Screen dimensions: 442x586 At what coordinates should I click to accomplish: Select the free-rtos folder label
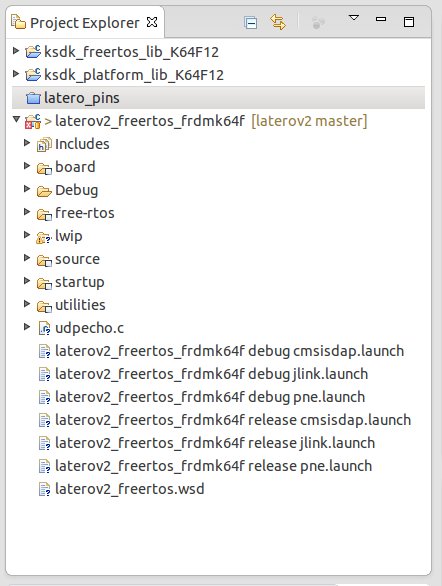85,213
